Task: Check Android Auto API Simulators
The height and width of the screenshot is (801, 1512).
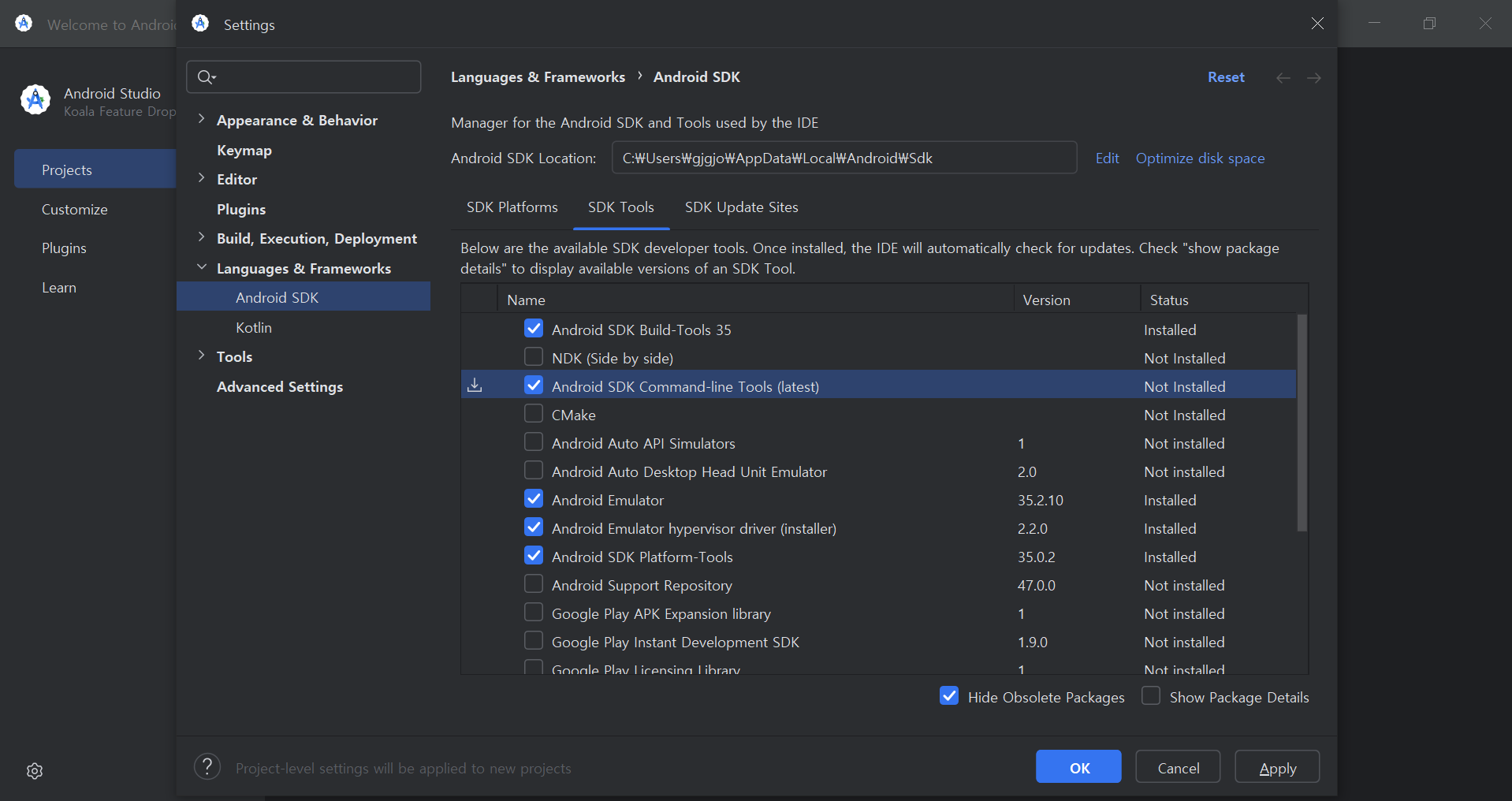Action: pos(534,441)
